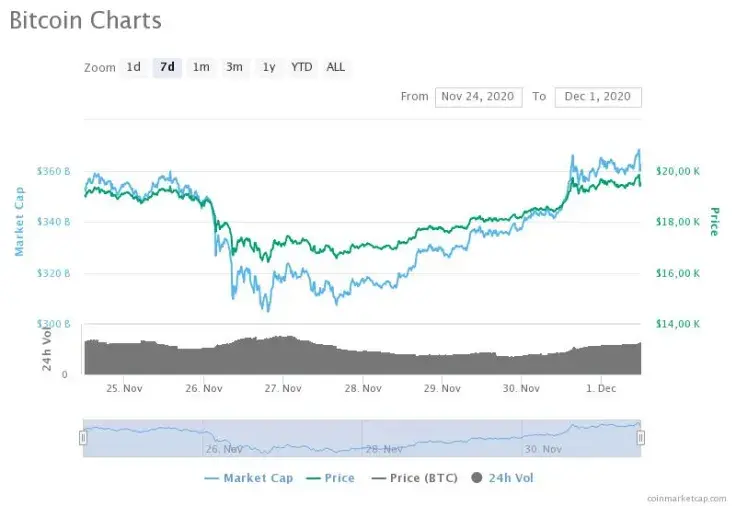Click the navigator timeline at 28. Nov

click(385, 450)
